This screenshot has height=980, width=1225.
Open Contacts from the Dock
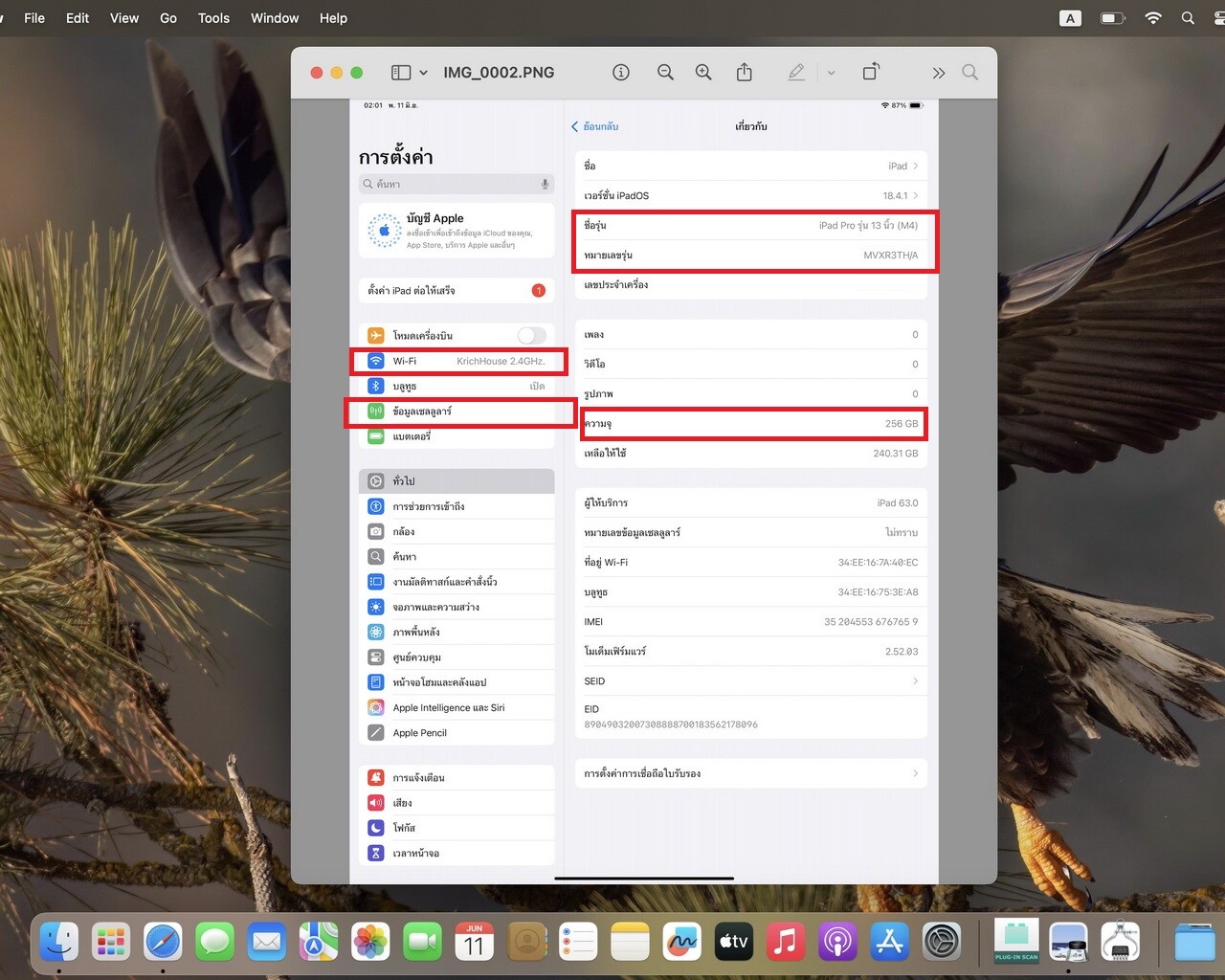[526, 942]
